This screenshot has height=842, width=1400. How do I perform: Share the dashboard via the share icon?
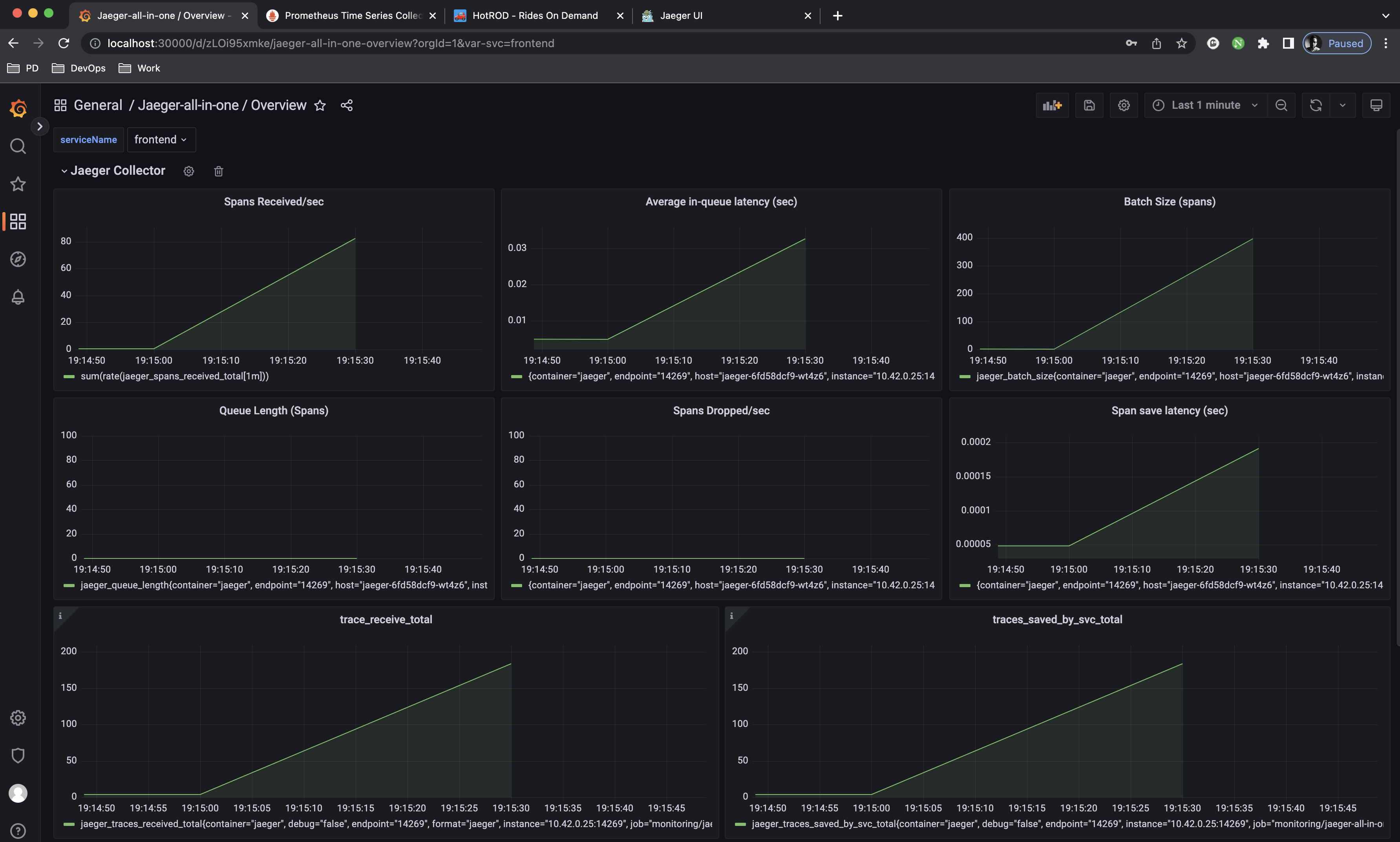[346, 106]
